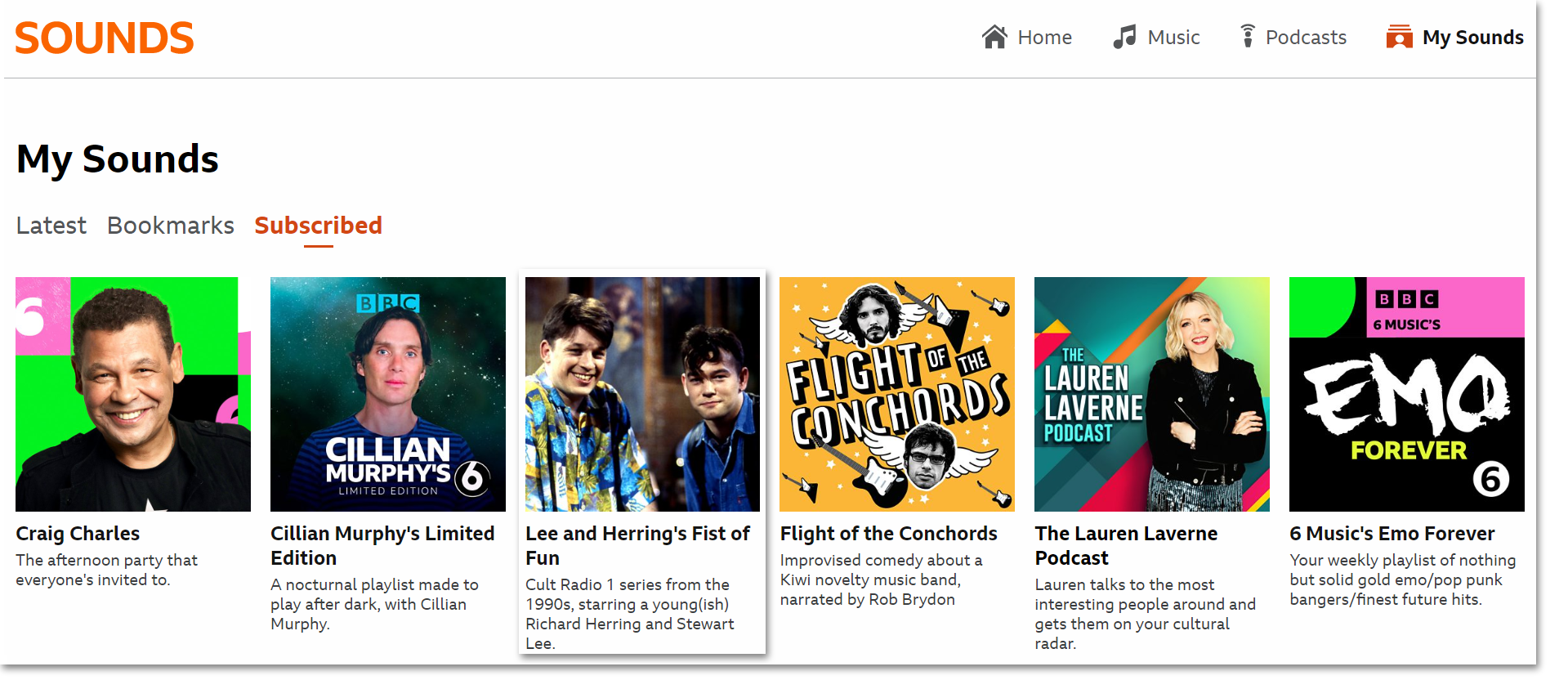Click the Podcasts microphone icon

point(1247,37)
